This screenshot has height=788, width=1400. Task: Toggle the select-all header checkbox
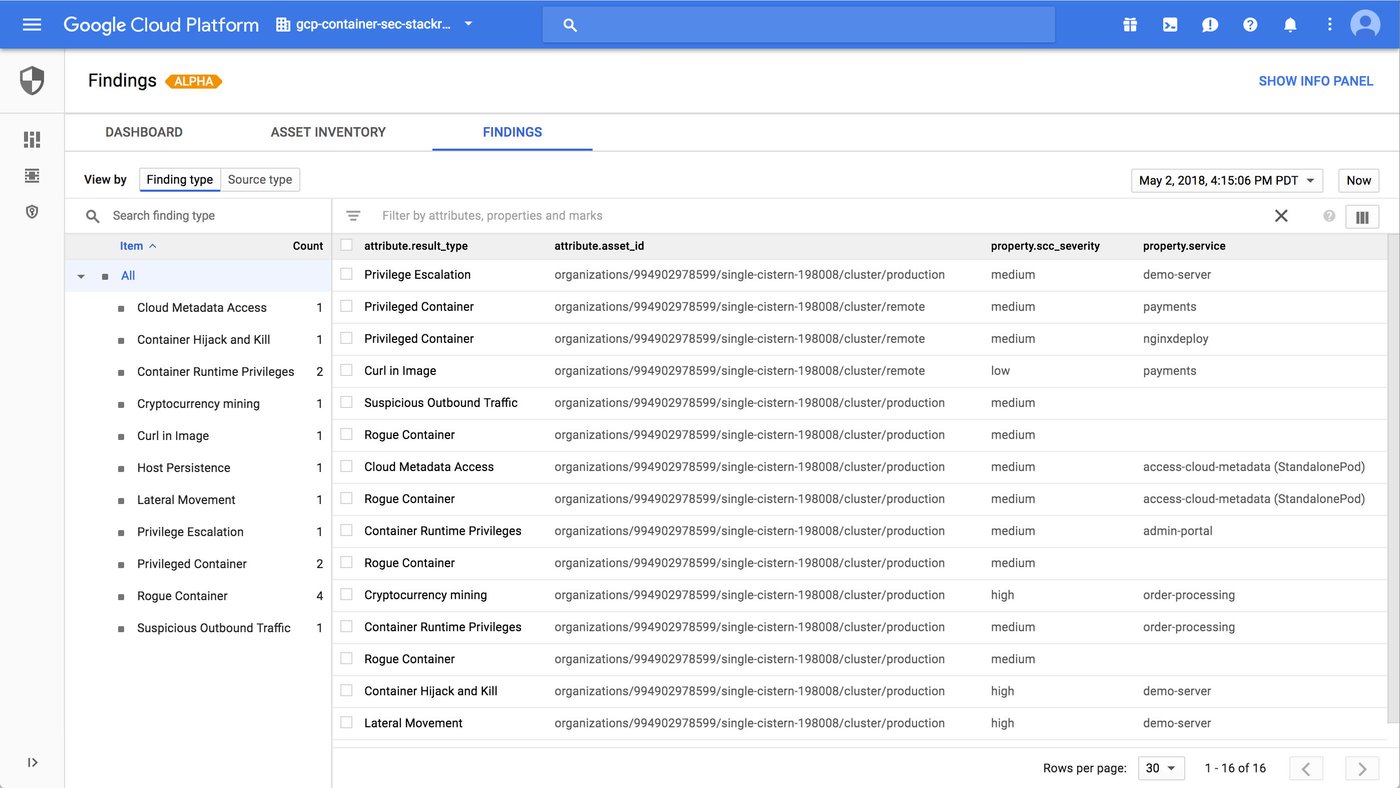point(346,245)
